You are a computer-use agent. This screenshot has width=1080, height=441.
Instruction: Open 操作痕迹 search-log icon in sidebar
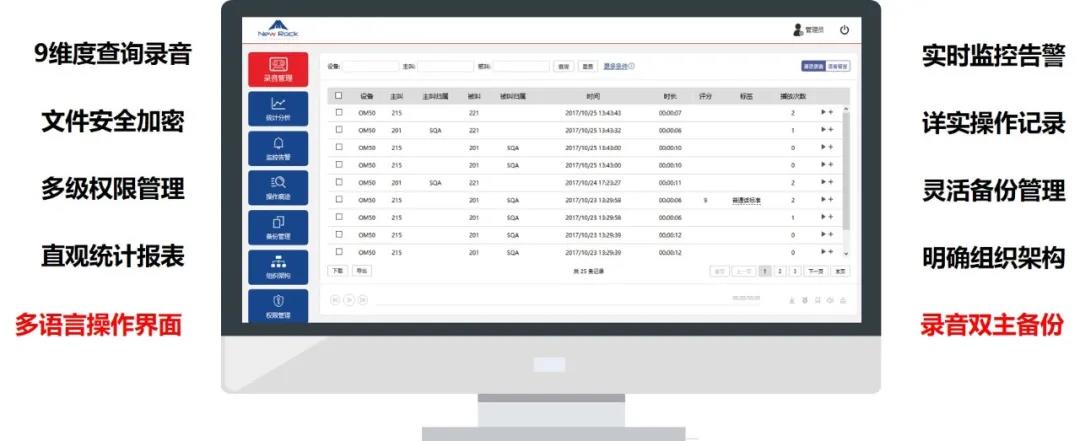[277, 188]
